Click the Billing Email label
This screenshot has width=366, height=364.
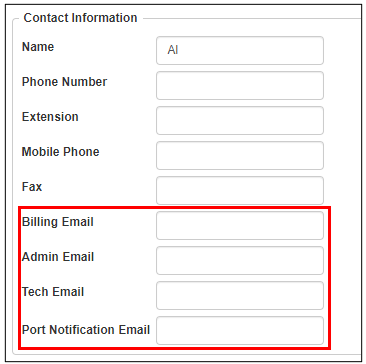58,222
